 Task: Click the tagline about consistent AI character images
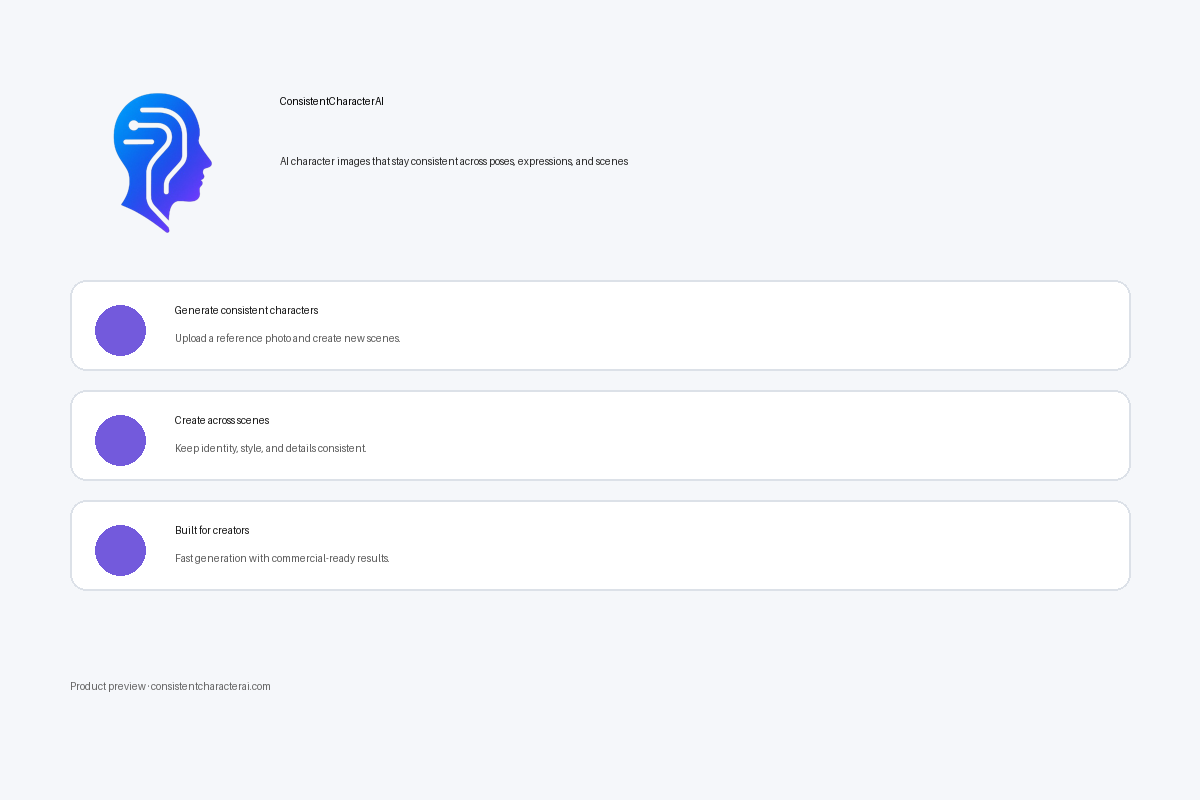tap(454, 161)
